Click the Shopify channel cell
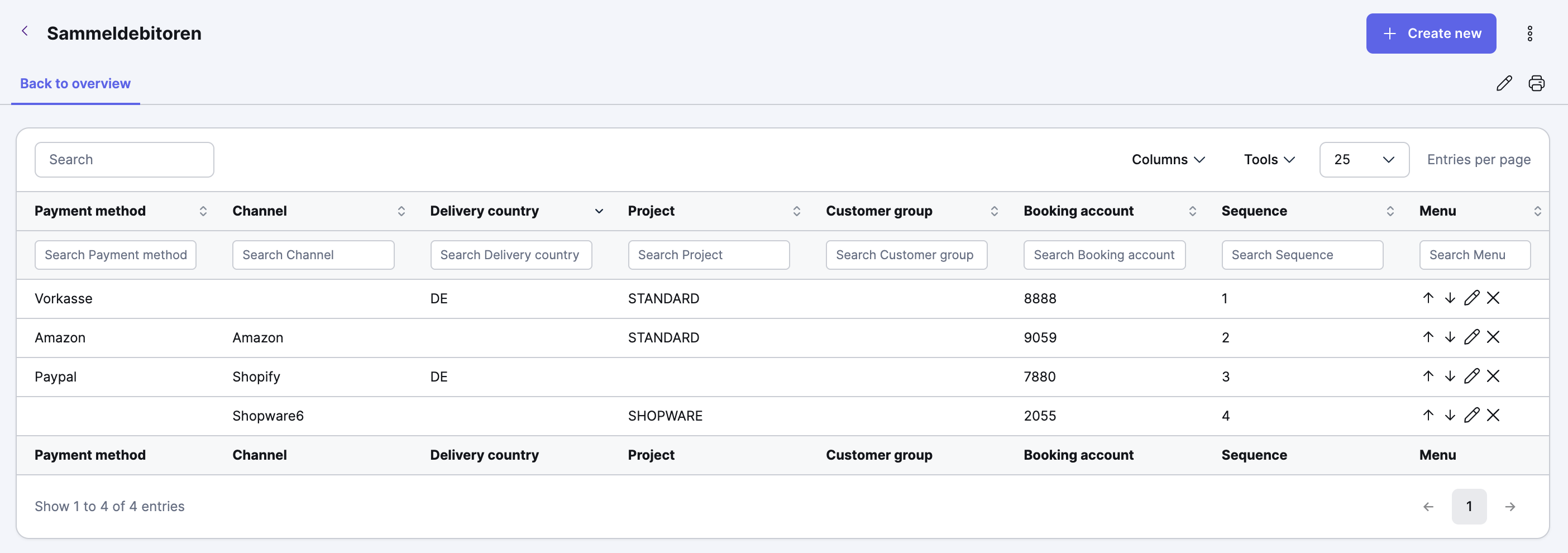This screenshot has width=1568, height=553. pos(256,377)
